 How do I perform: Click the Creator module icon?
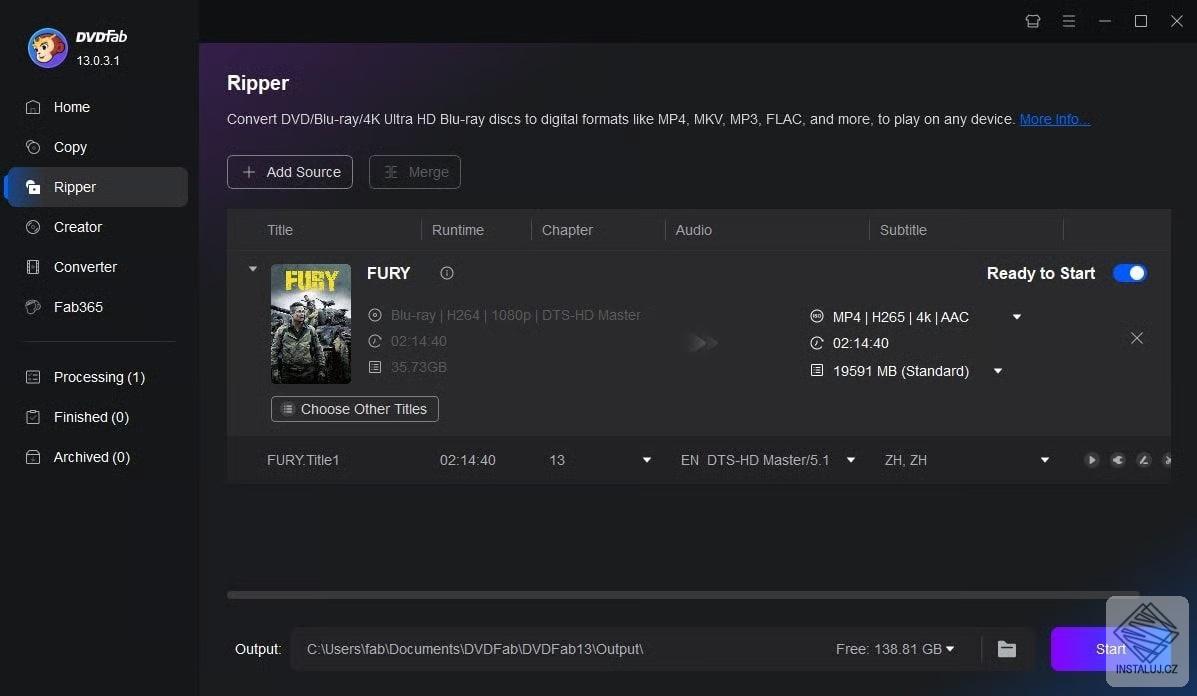tap(33, 227)
